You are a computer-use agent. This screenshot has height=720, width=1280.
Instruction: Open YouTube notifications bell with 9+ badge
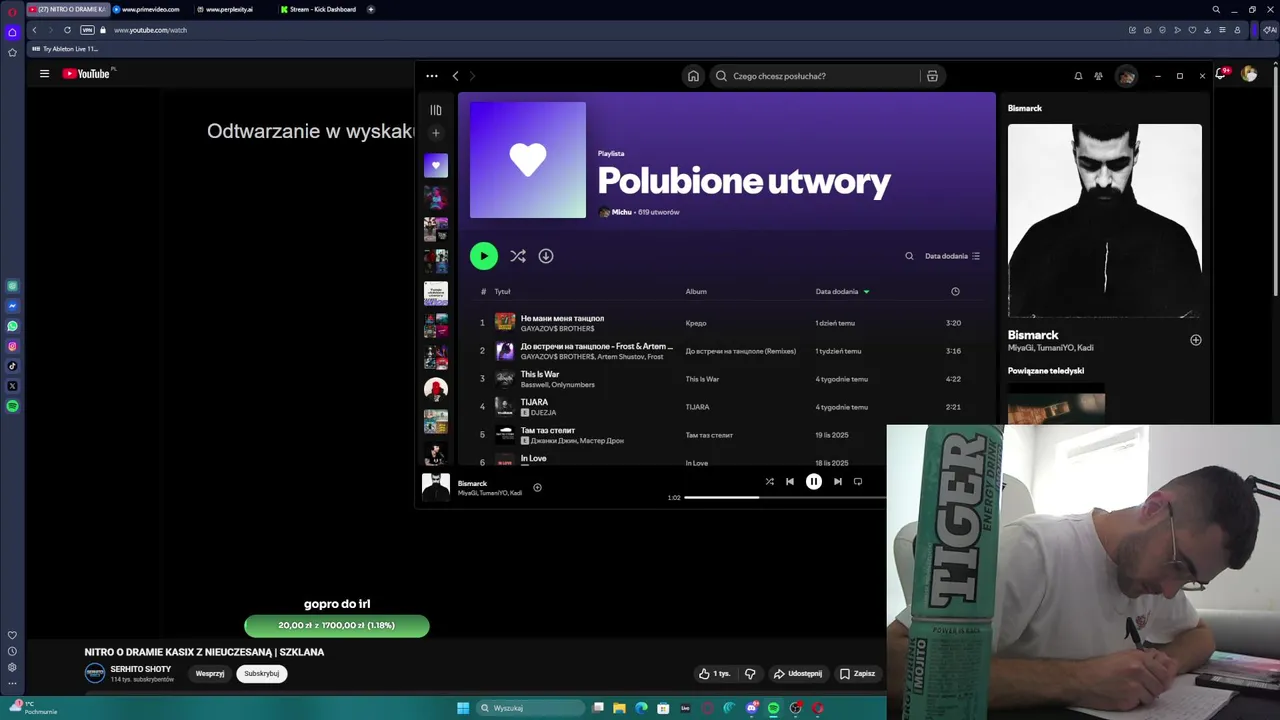point(1221,74)
